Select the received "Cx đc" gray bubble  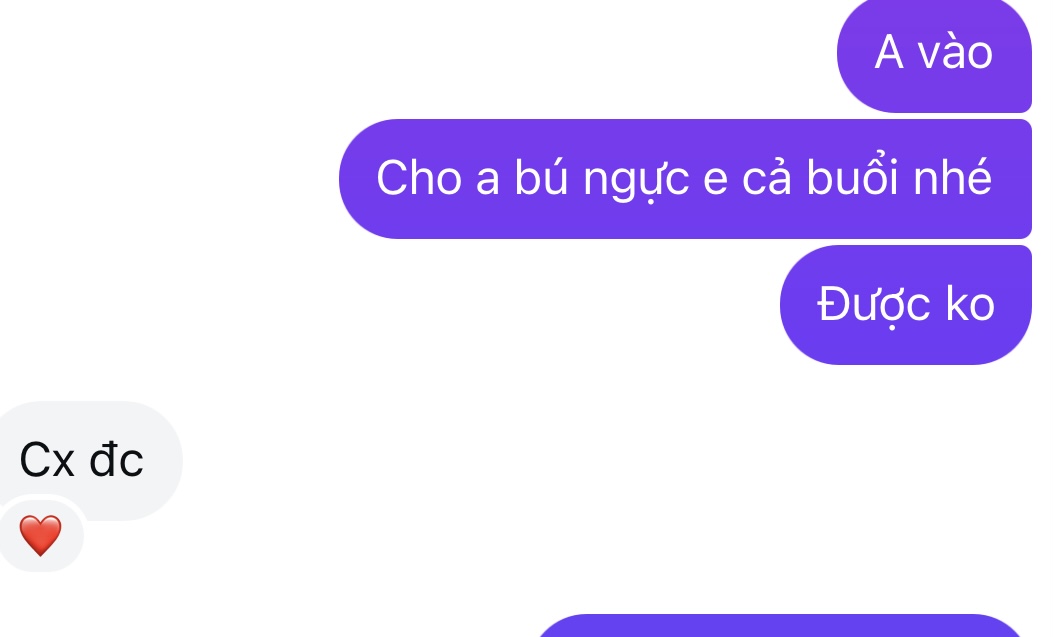tap(90, 460)
